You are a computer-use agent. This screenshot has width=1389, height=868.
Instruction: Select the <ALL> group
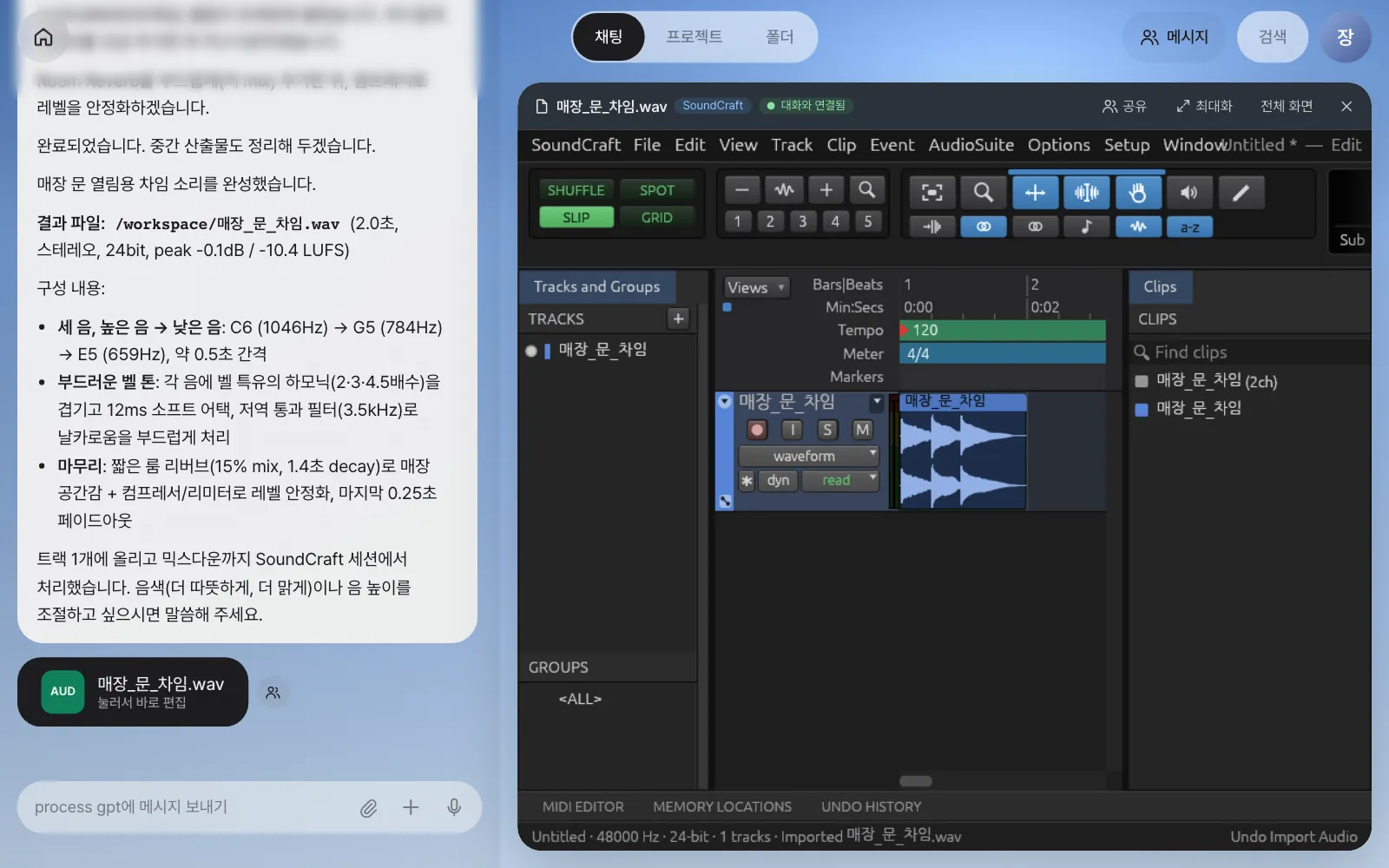pos(580,699)
